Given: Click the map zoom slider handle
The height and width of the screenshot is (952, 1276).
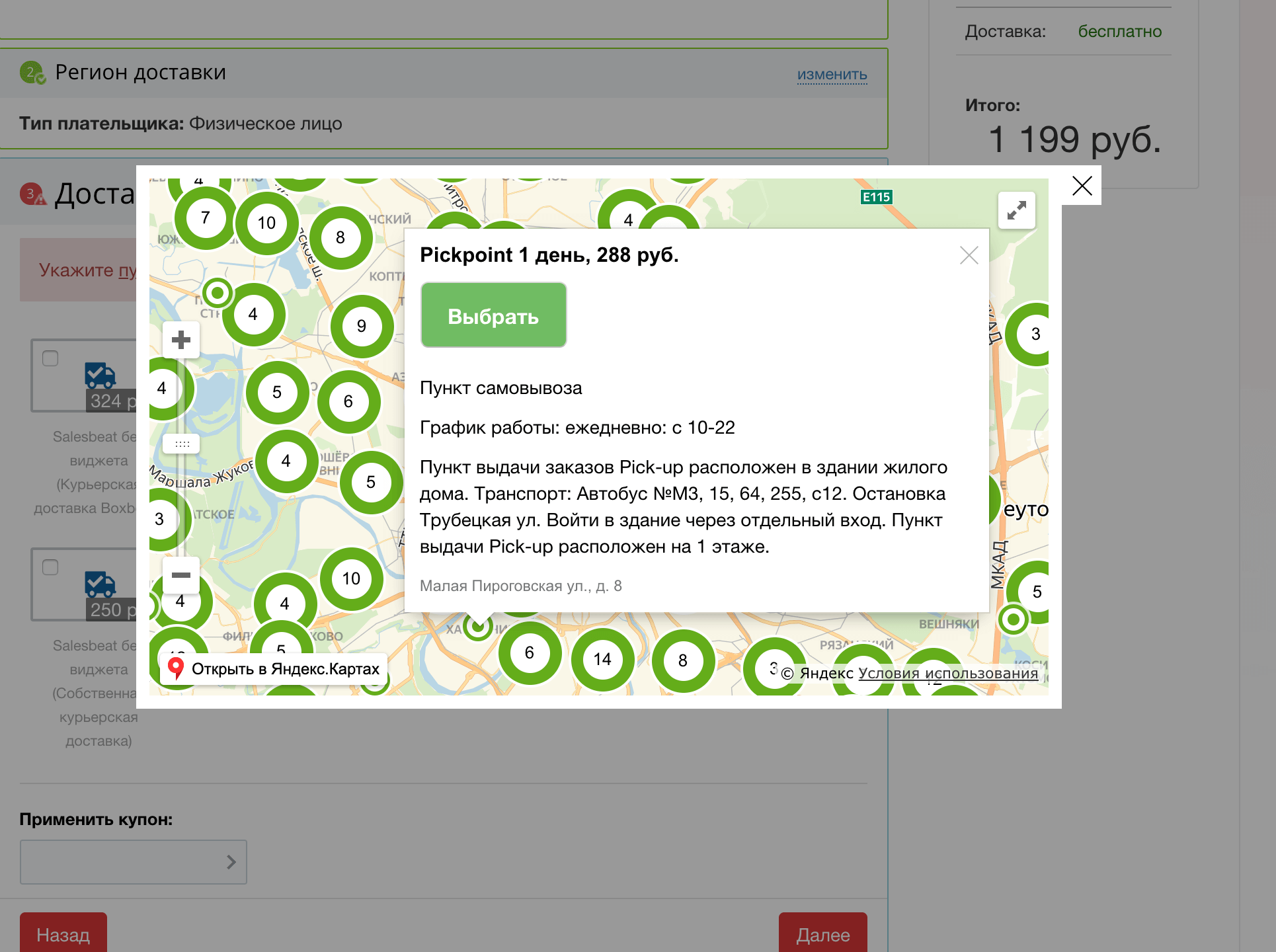Looking at the screenshot, I should coord(182,444).
